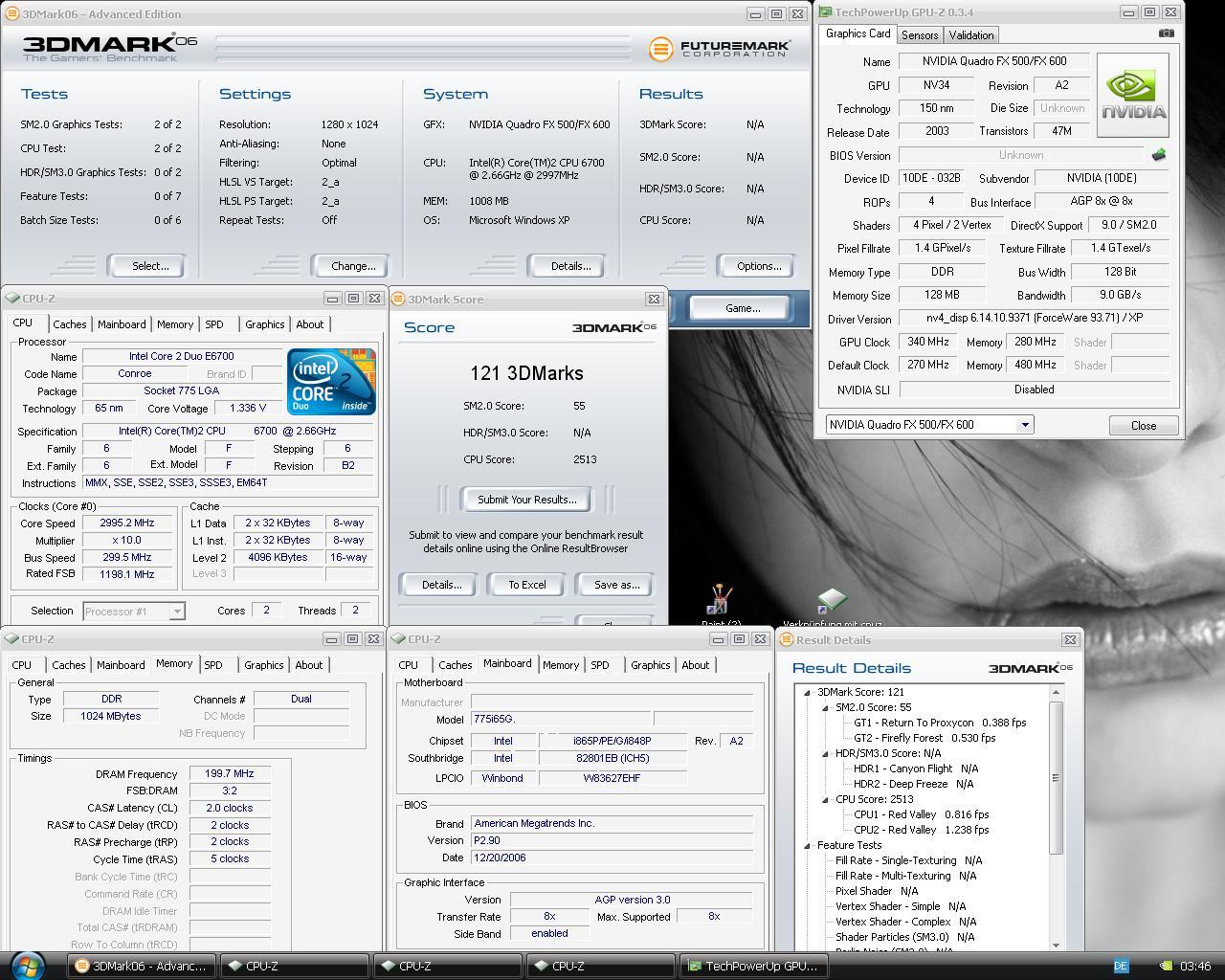Collapse the SM2.0 Score: 55 node
The height and width of the screenshot is (980, 1225).
[x=825, y=707]
